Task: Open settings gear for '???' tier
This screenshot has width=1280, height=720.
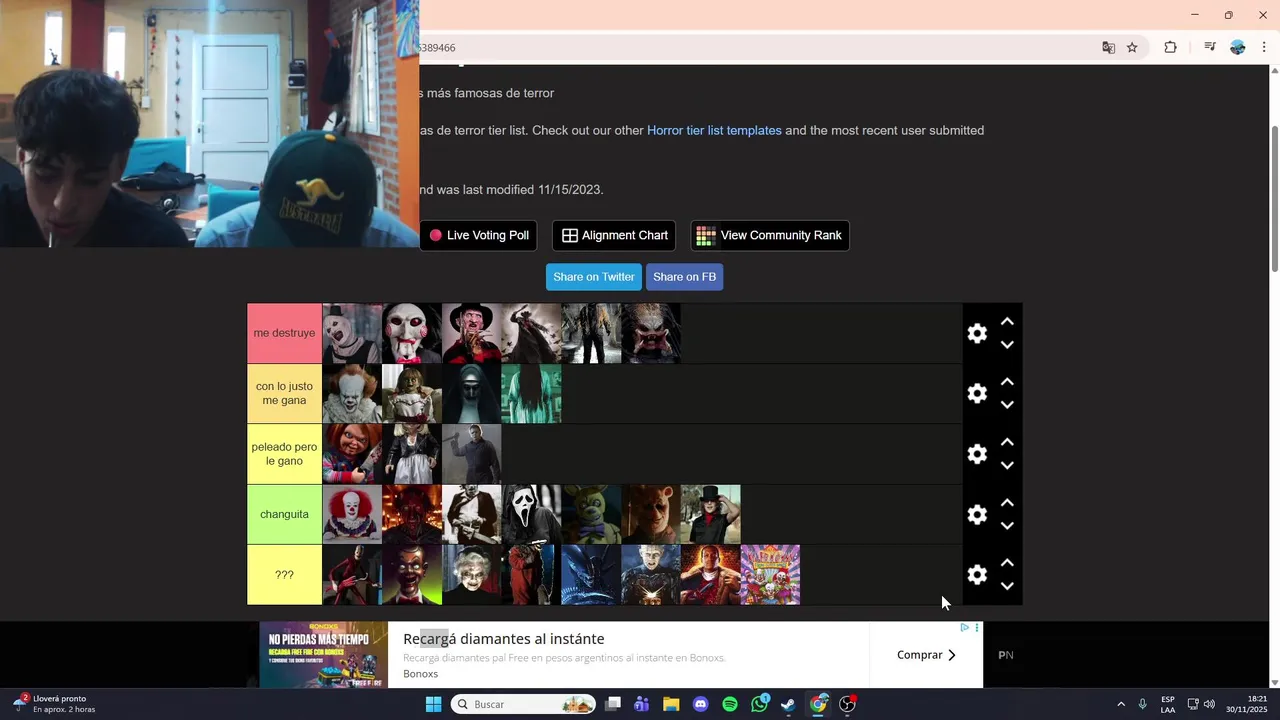Action: coord(977,574)
